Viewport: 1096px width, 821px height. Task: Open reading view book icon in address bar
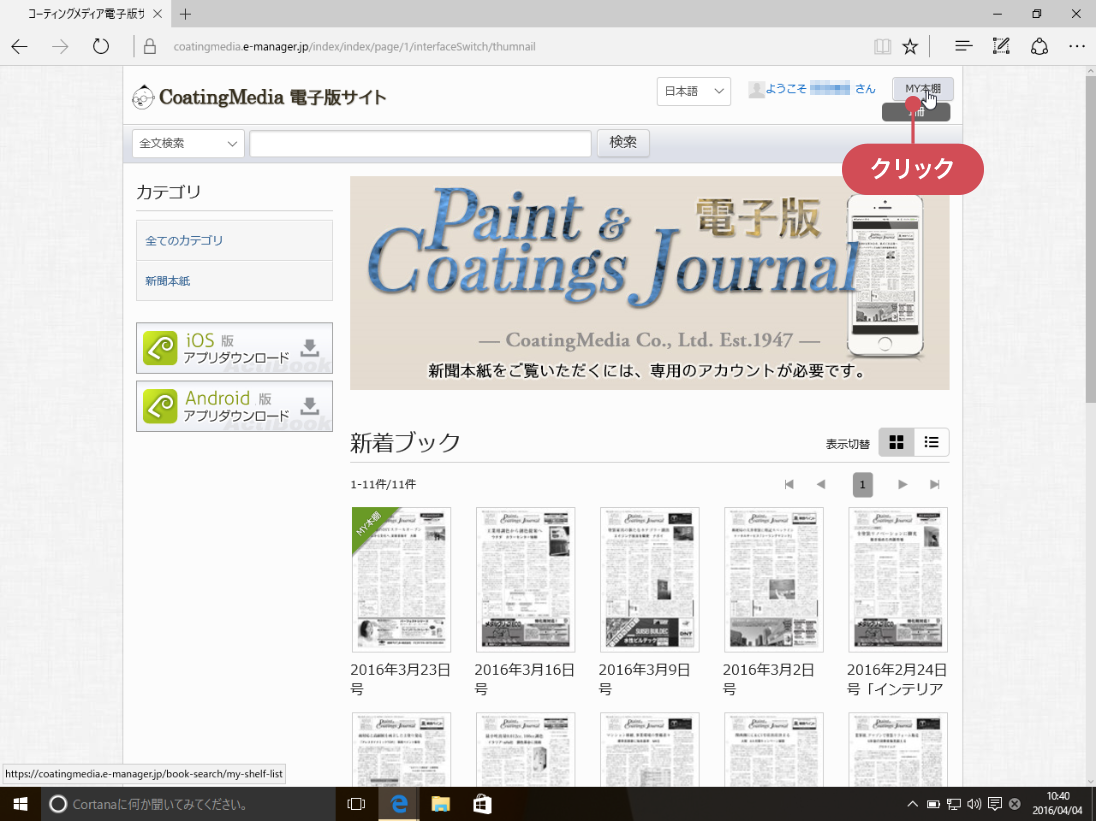point(882,46)
